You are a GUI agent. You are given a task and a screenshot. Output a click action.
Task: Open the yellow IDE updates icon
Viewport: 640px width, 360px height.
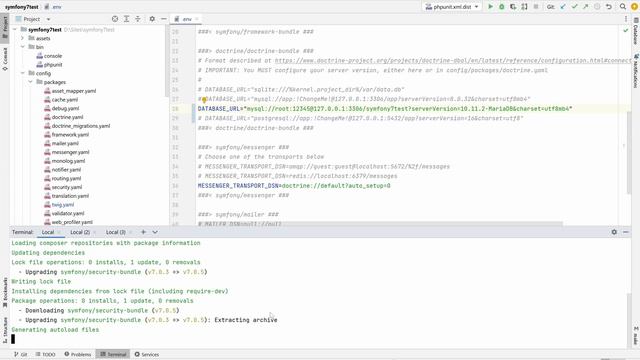634,7
